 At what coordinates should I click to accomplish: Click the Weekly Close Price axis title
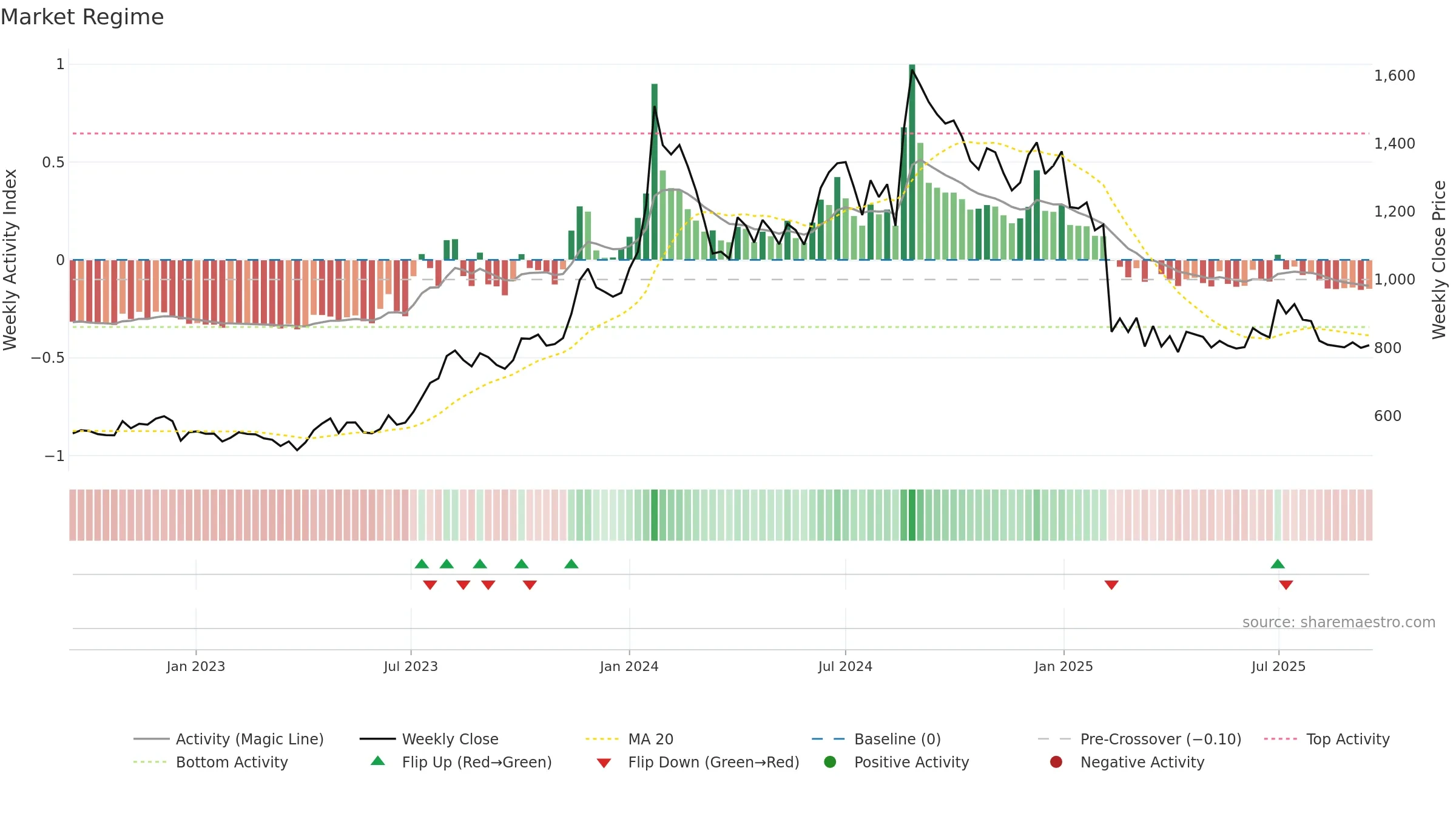pyautogui.click(x=1439, y=260)
